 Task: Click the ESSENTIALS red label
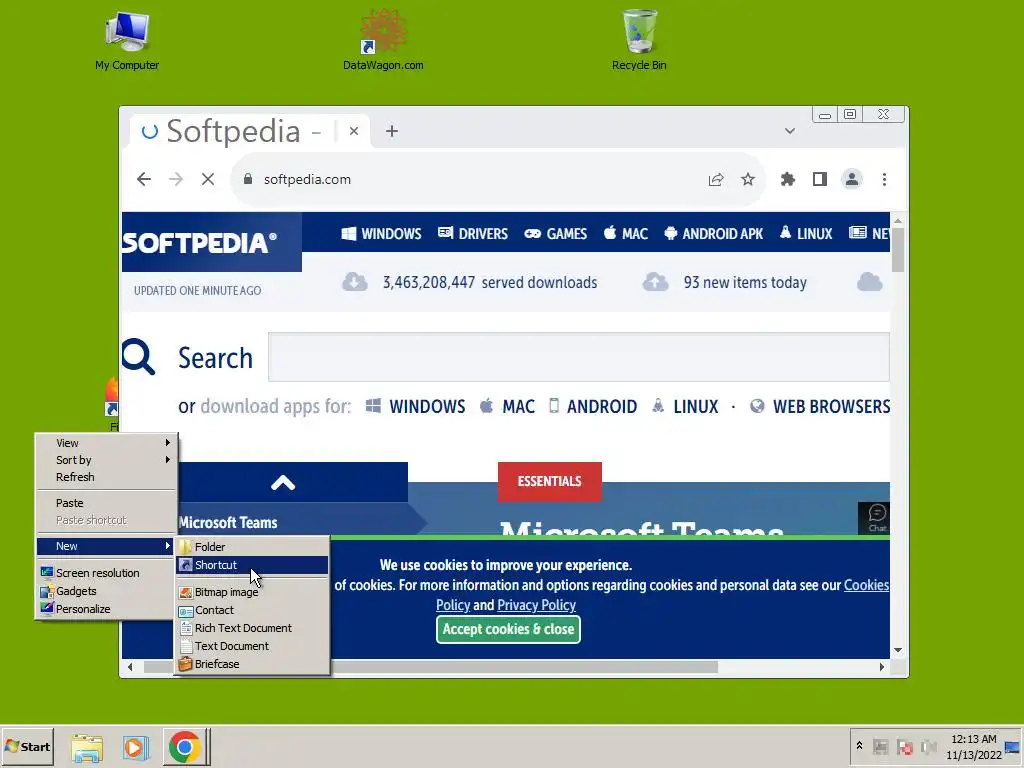coord(549,481)
